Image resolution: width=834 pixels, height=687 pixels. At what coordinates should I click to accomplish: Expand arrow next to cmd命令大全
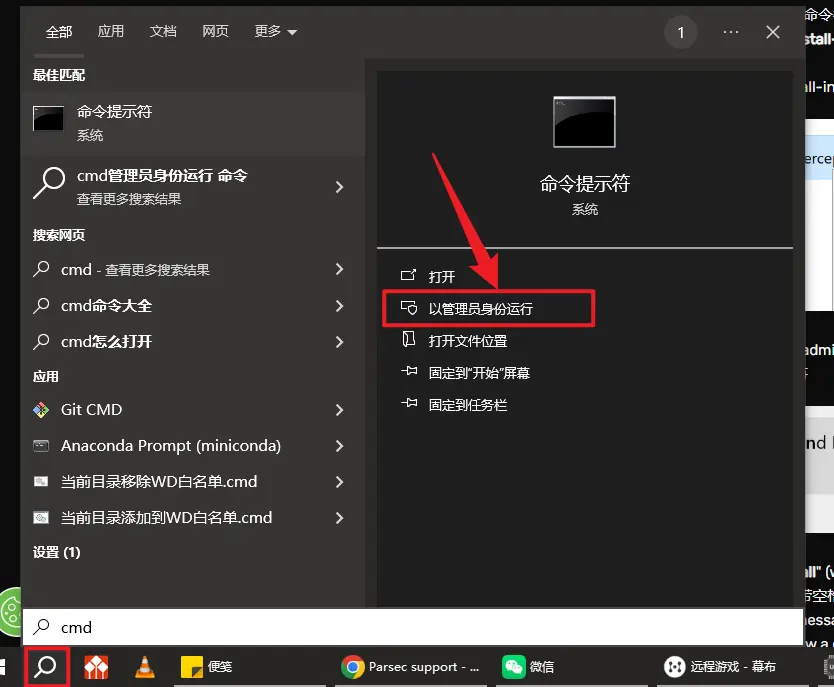[x=340, y=306]
